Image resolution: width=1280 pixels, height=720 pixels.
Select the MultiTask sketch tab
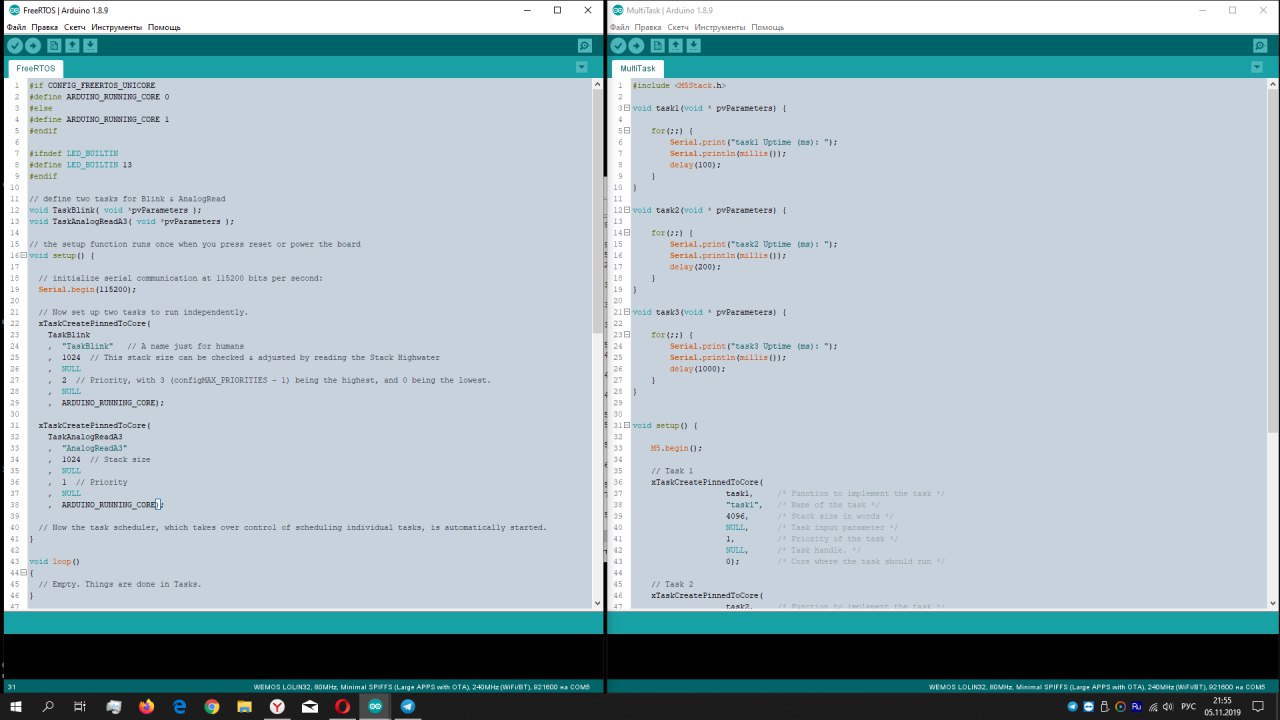[x=638, y=68]
